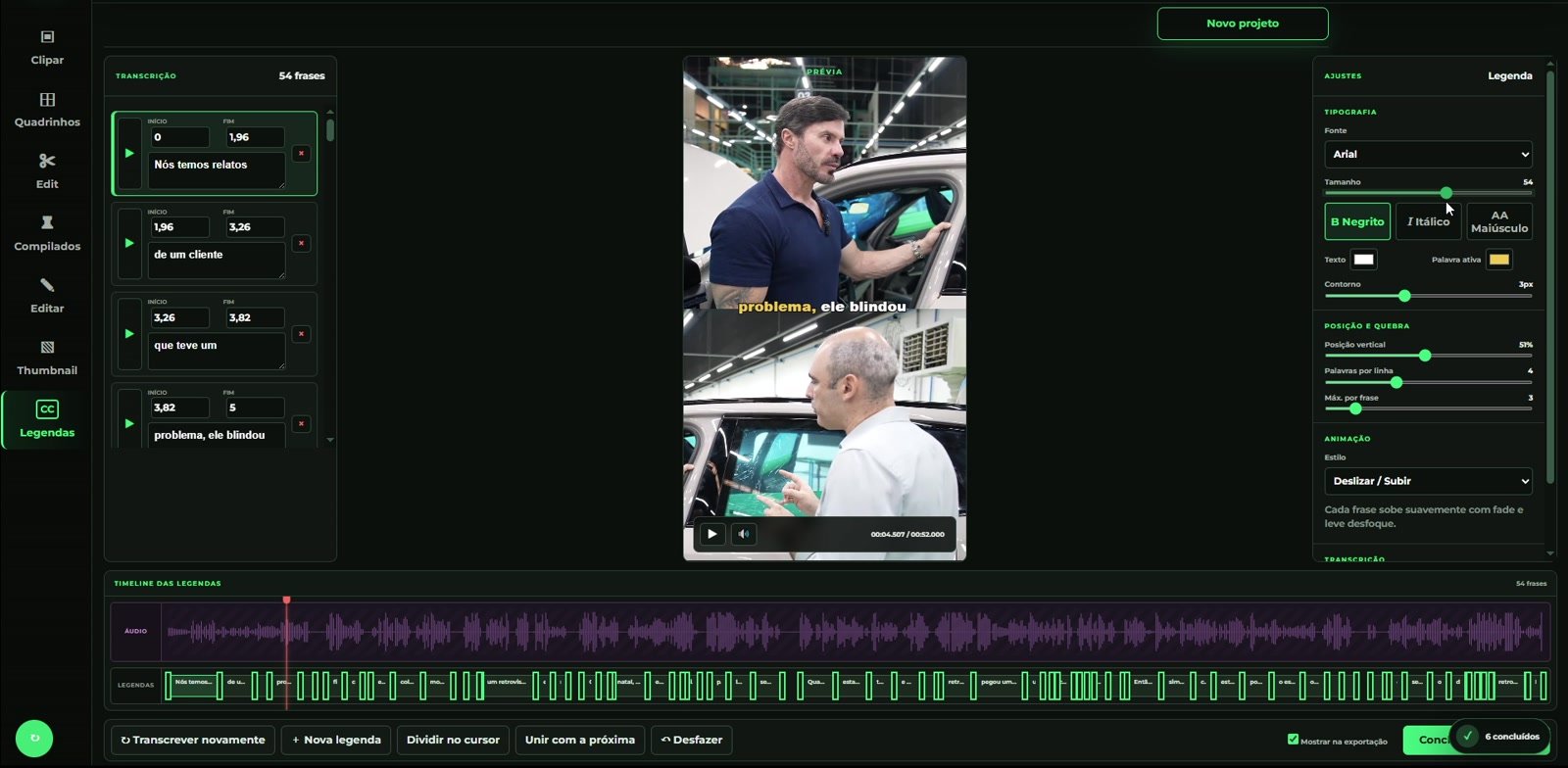Select the 'Nós temos...' timeline caption block
The width and height of the screenshot is (1568, 768).
point(192,686)
